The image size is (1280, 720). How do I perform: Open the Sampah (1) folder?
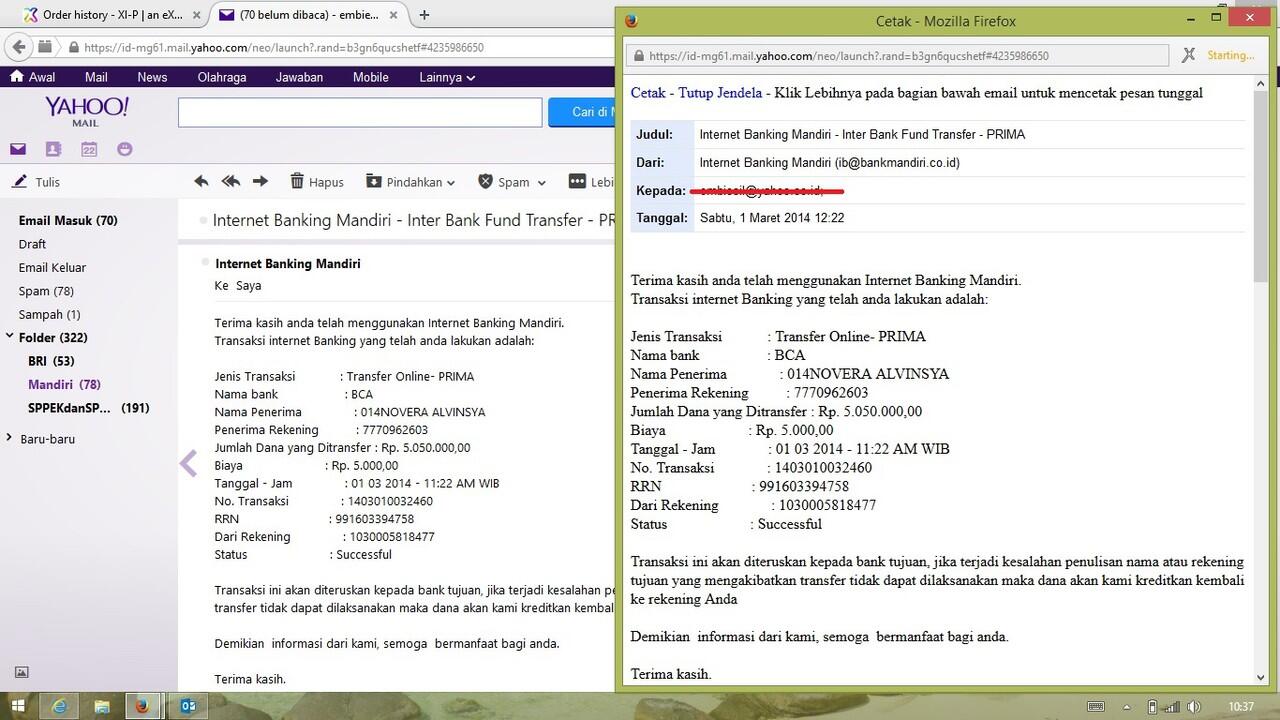pyautogui.click(x=49, y=314)
